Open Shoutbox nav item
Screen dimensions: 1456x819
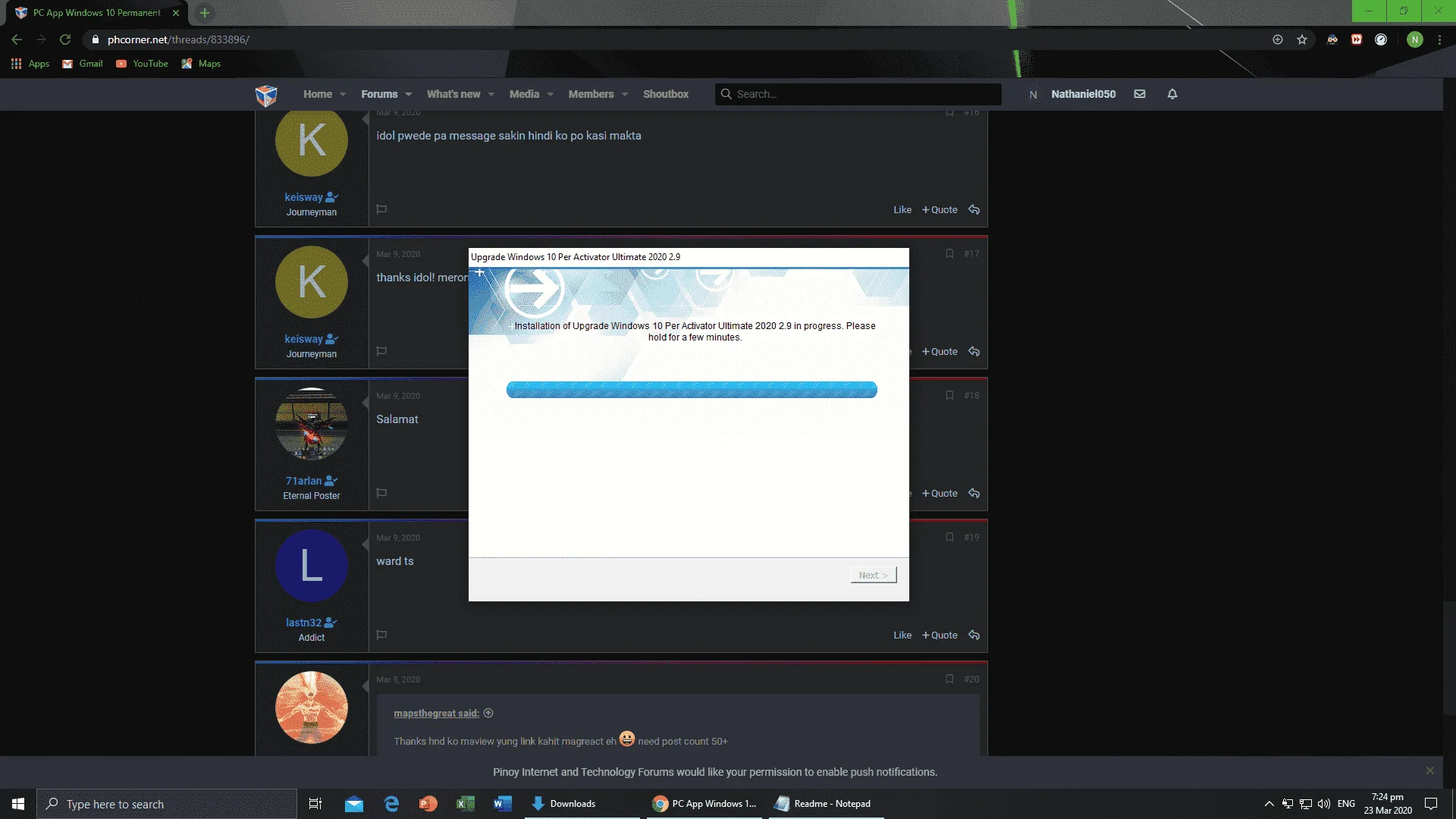[x=666, y=94]
